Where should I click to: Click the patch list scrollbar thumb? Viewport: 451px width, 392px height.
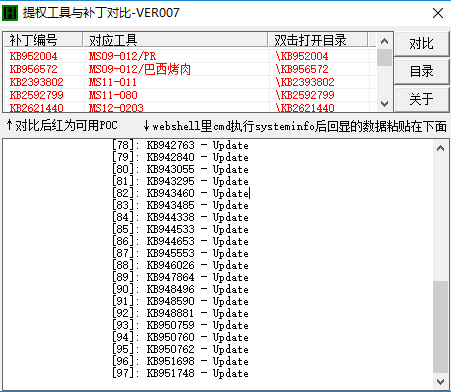tap(384, 58)
